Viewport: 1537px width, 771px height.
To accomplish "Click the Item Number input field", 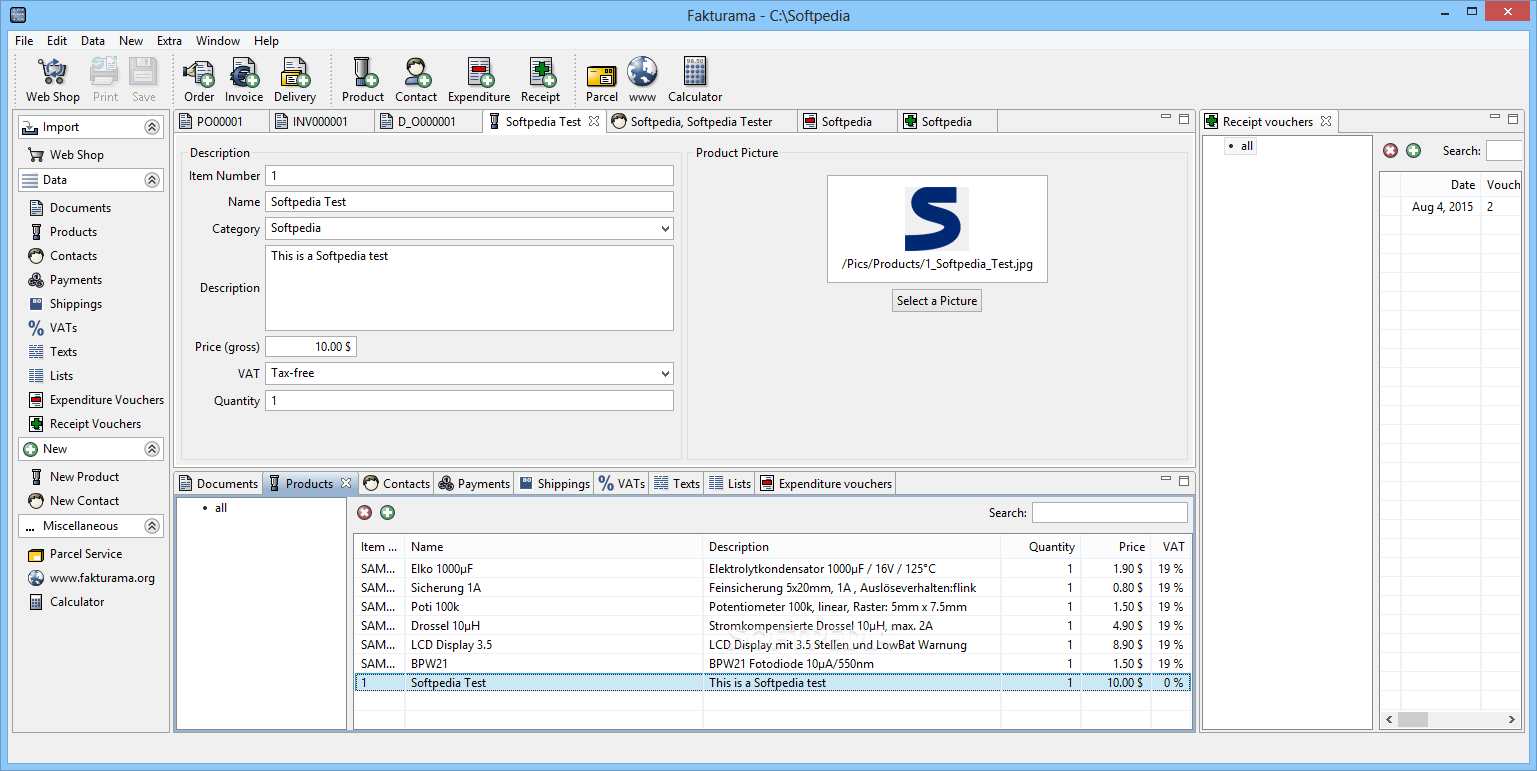I will (x=469, y=176).
